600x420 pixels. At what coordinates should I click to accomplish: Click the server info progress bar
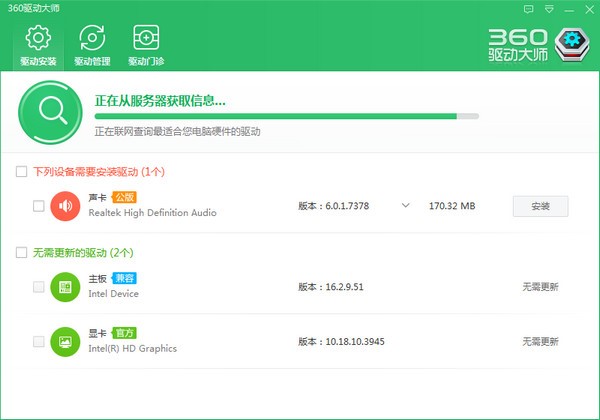(287, 116)
